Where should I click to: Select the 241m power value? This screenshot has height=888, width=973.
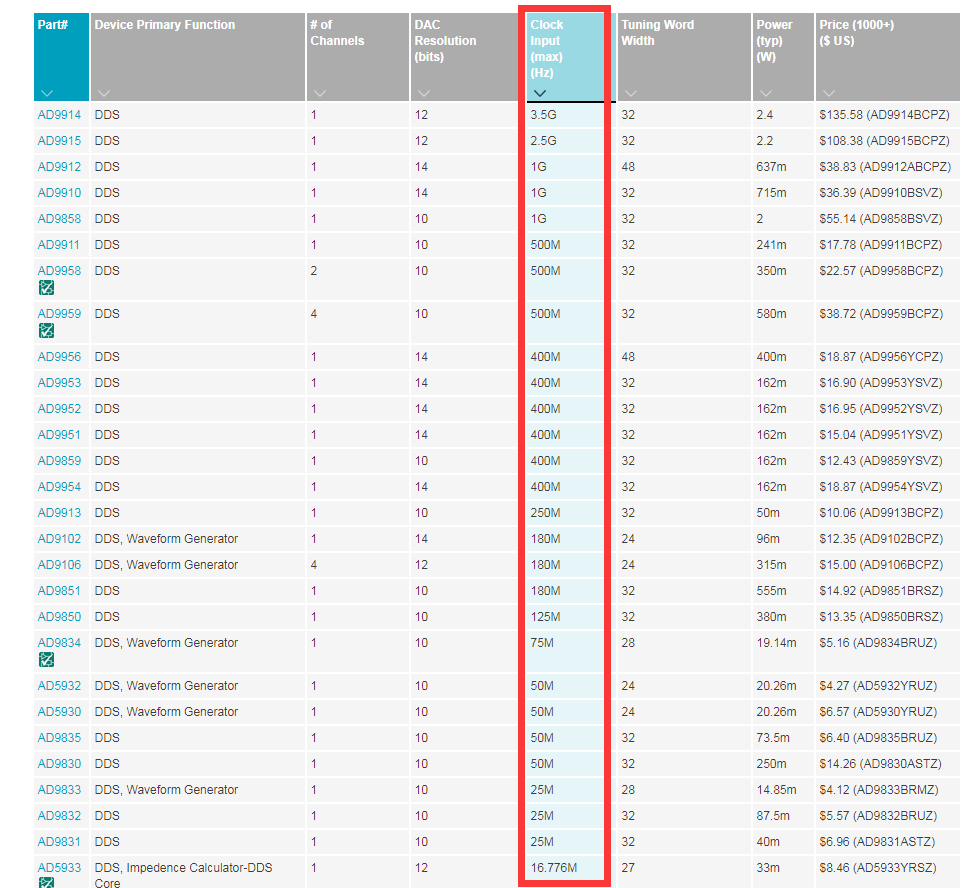click(x=771, y=245)
